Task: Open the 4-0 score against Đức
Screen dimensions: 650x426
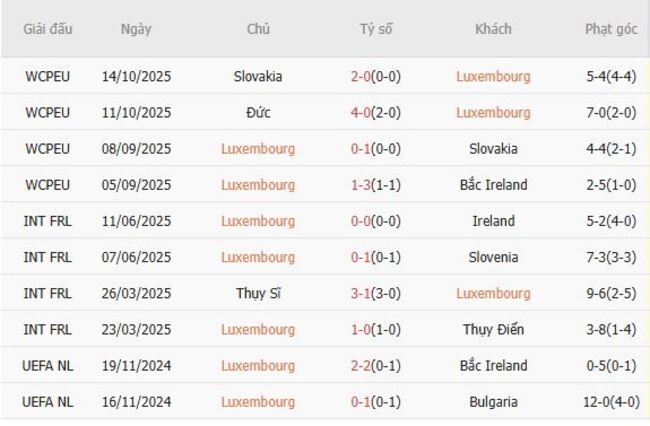Action: [x=361, y=112]
